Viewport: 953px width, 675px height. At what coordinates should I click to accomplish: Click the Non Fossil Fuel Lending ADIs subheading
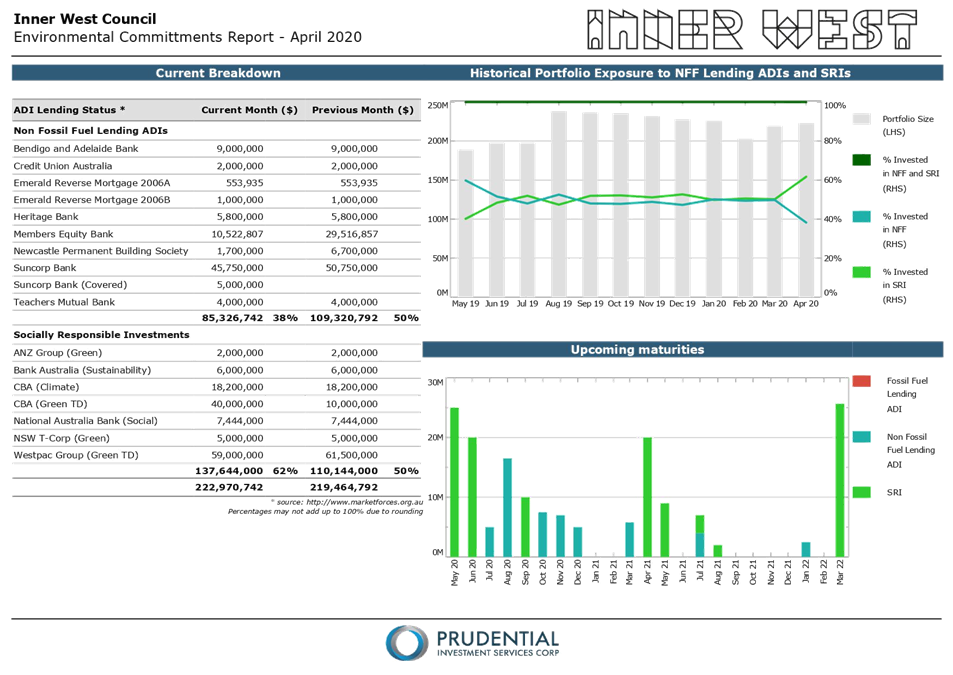(91, 131)
